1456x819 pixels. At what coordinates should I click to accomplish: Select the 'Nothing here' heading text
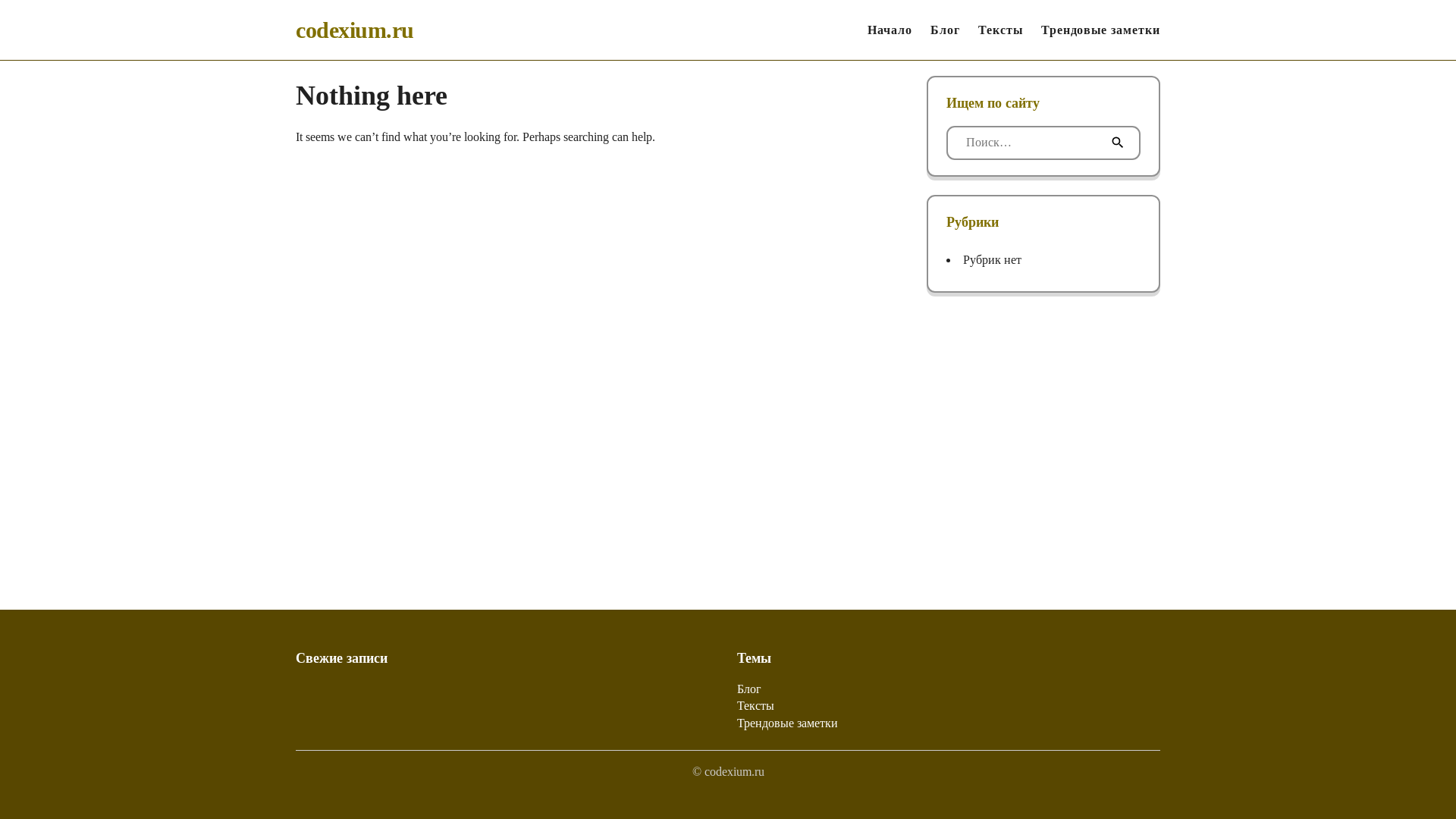click(372, 96)
